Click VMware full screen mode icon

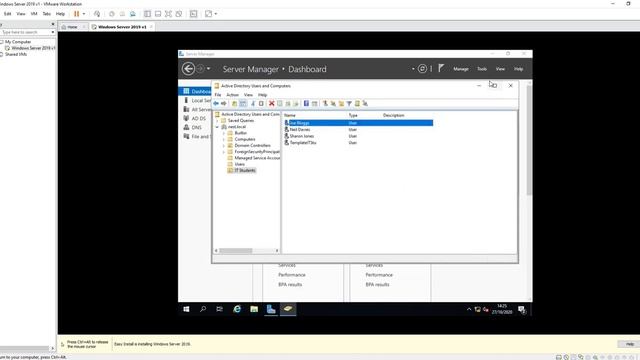168,13
